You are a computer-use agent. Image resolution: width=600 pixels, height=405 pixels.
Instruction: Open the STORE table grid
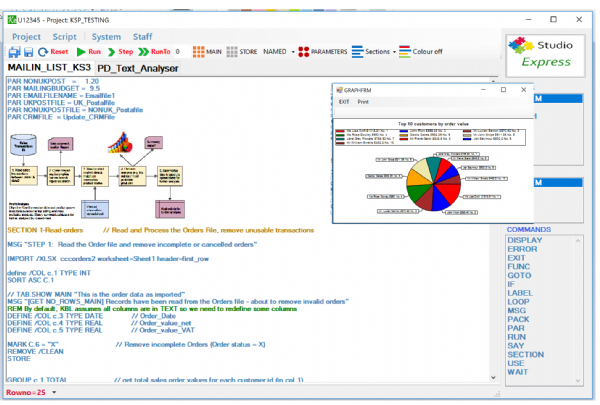click(x=240, y=50)
